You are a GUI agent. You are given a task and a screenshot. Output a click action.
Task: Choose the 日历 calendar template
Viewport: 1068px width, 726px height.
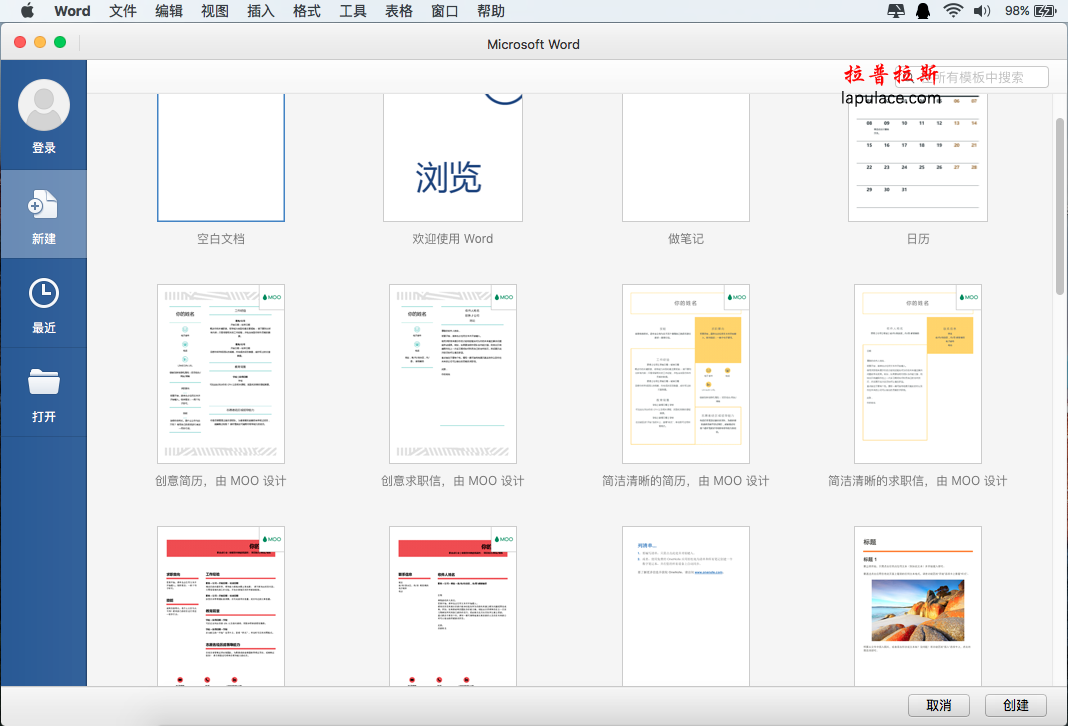[x=917, y=158]
